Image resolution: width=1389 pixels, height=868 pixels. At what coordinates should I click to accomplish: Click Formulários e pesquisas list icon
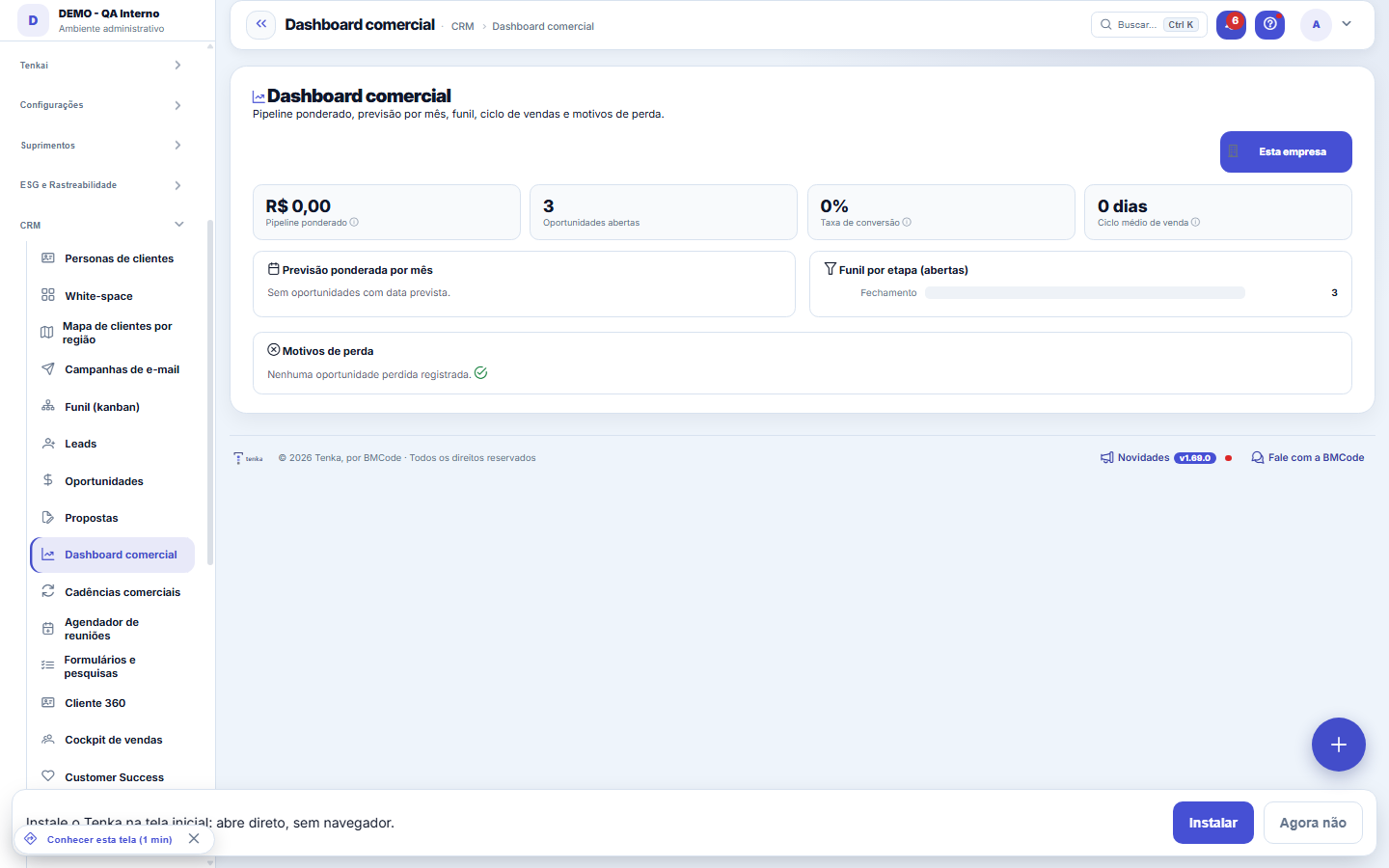tap(48, 665)
